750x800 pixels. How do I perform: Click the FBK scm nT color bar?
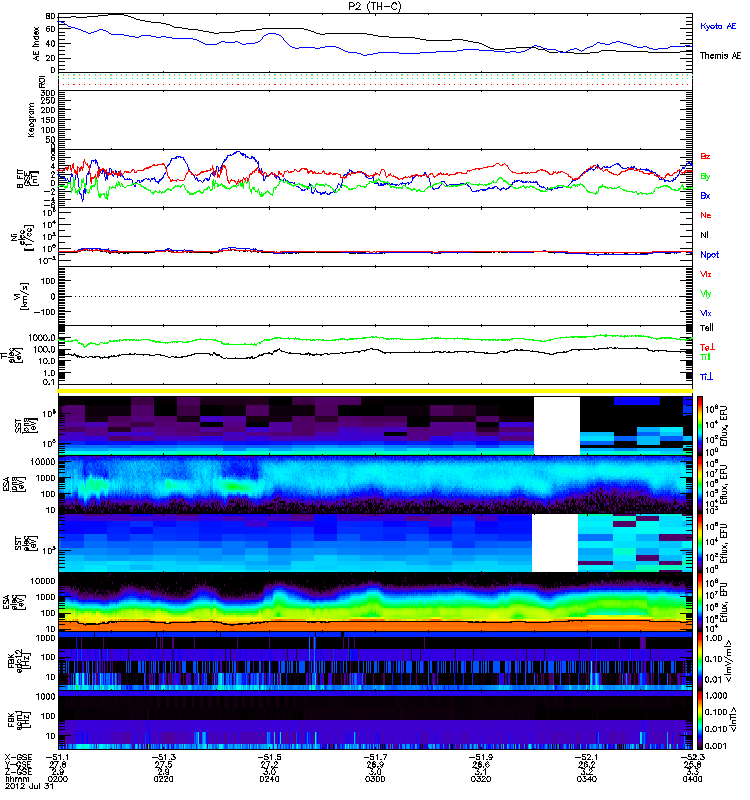[x=699, y=720]
